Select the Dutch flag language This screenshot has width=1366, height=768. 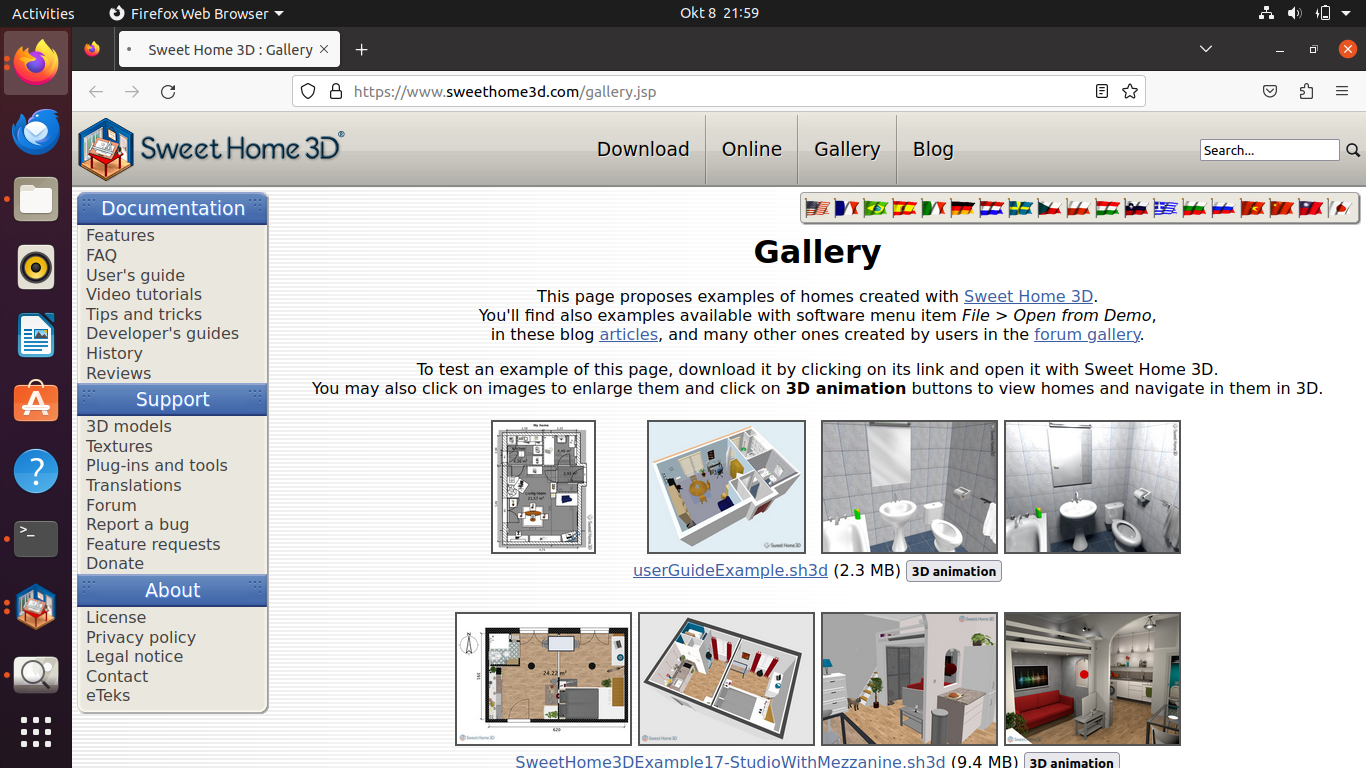coord(991,209)
